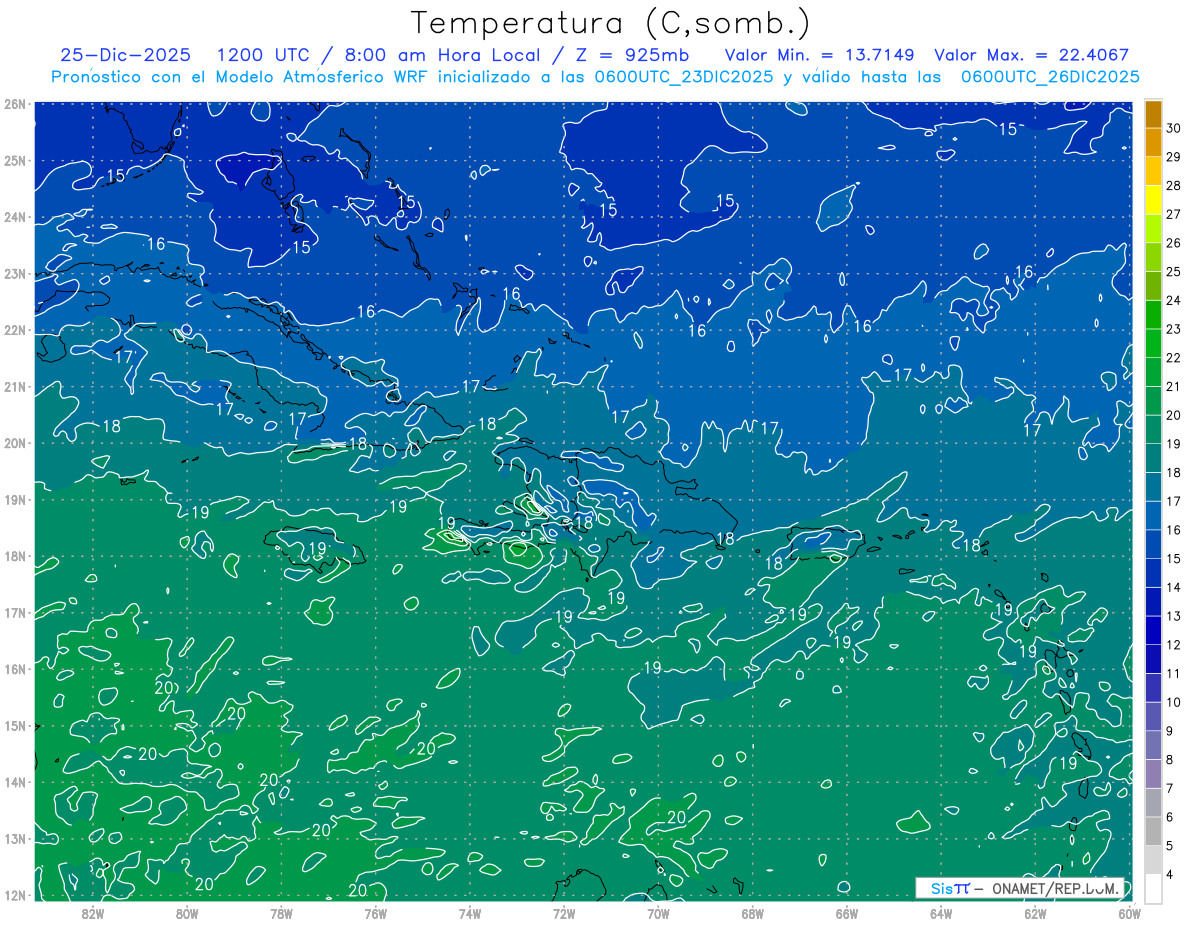This screenshot has width=1200, height=927.
Task: Click the SisTT - ONAMET/REP.DOM. logo box
Action: pos(1020,888)
